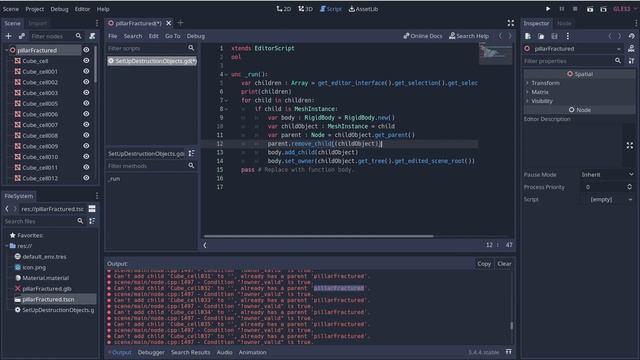
Task: Pause the running scene
Action: click(562, 9)
